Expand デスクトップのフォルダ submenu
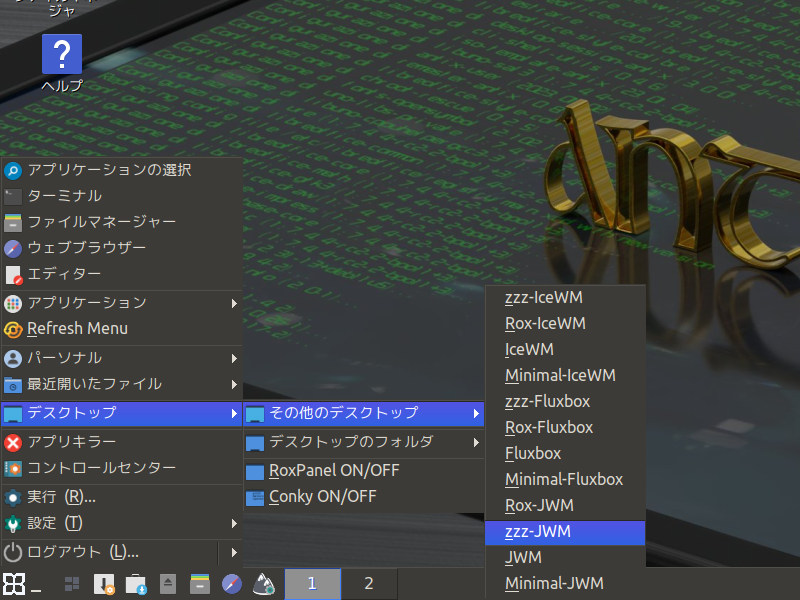The height and width of the screenshot is (600, 800). 363,442
